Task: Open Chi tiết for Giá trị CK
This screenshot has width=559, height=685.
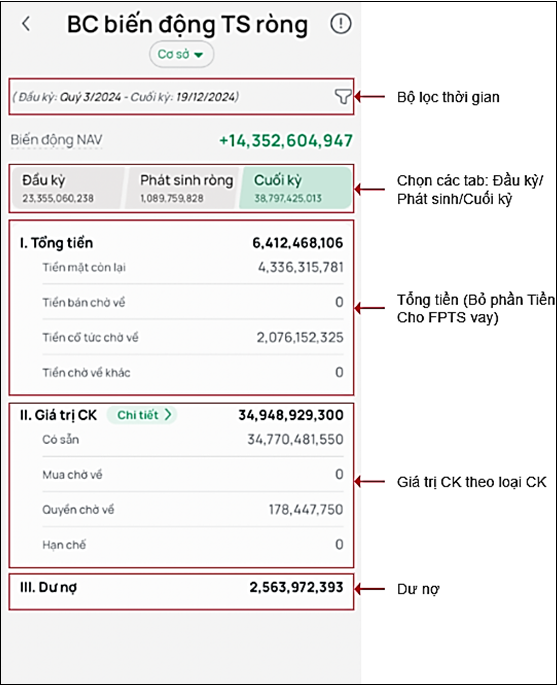Action: [x=142, y=415]
